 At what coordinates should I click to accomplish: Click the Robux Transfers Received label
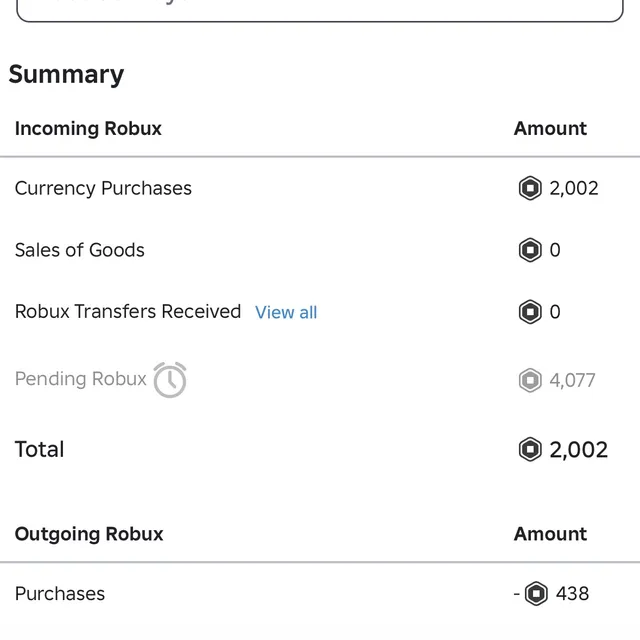point(128,311)
